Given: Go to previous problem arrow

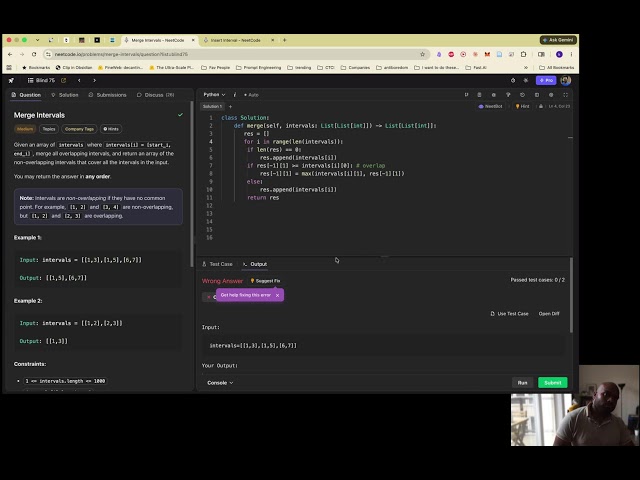Looking at the screenshot, I should pyautogui.click(x=79, y=80).
